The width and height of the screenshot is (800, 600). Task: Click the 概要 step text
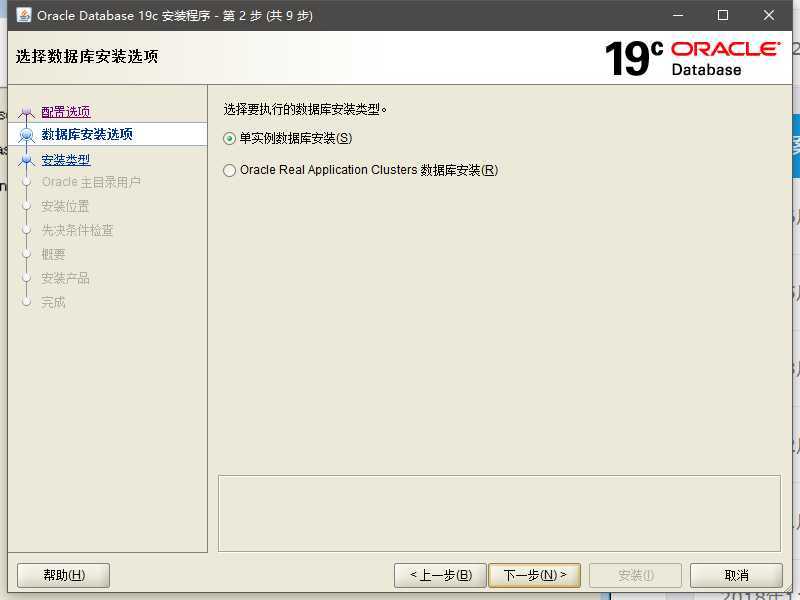[53, 254]
